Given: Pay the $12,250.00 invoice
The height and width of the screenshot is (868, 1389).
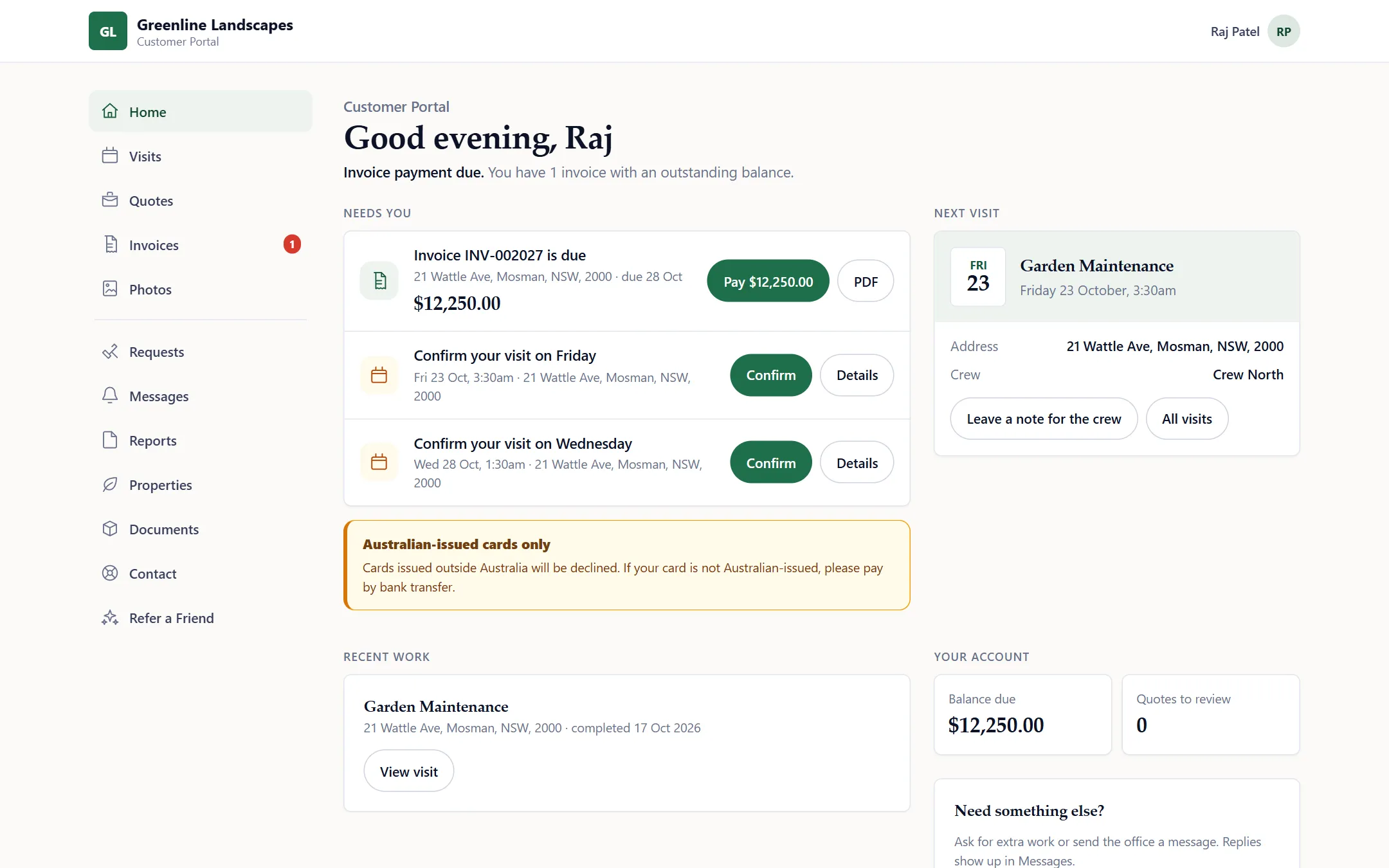Looking at the screenshot, I should point(768,281).
